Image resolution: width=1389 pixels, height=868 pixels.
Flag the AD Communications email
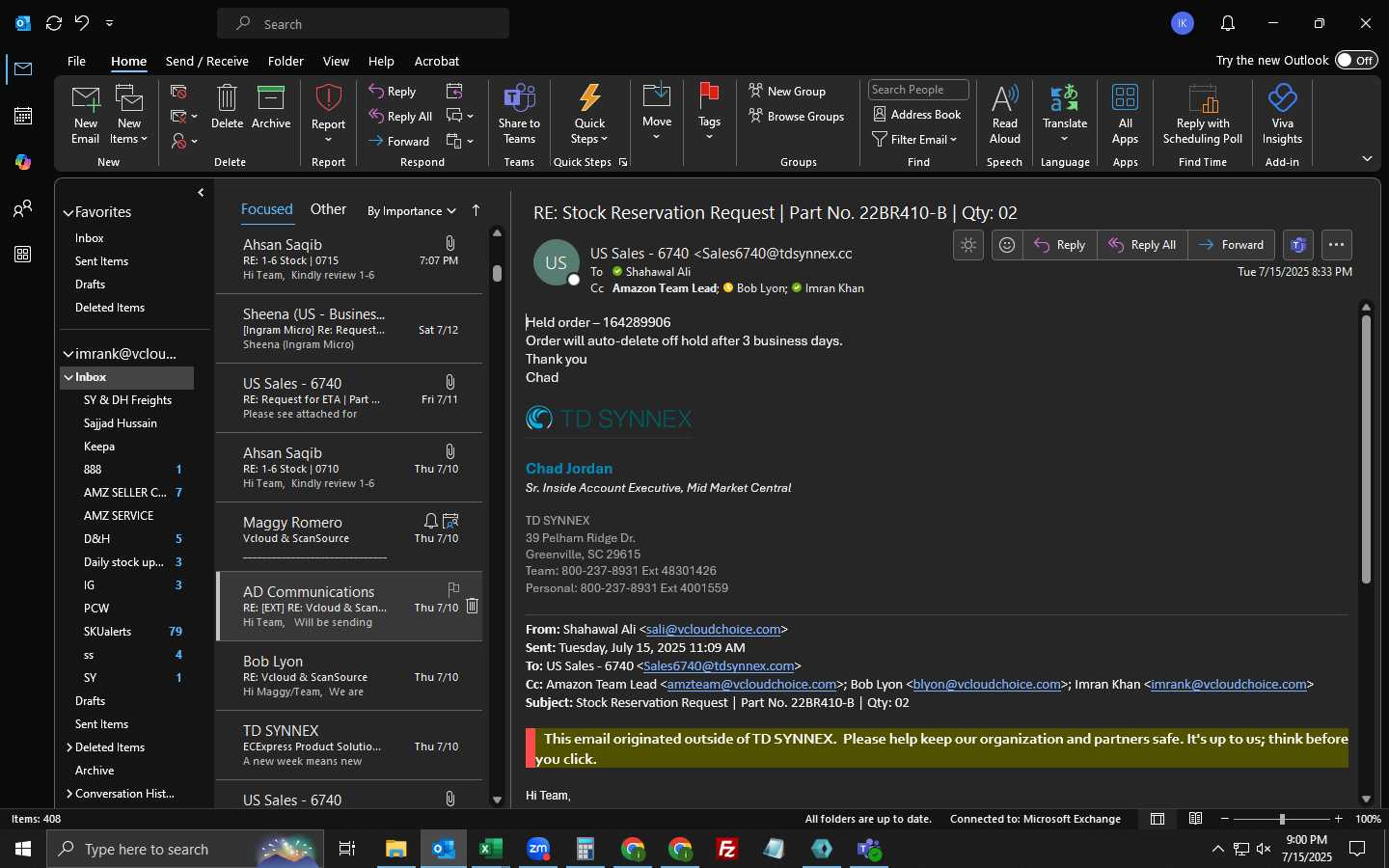point(453,588)
